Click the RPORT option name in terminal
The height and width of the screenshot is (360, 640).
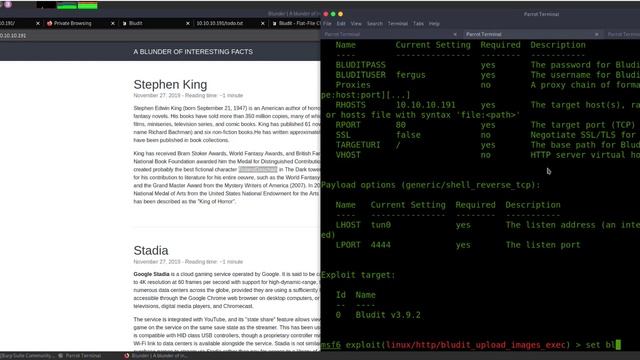tap(348, 125)
